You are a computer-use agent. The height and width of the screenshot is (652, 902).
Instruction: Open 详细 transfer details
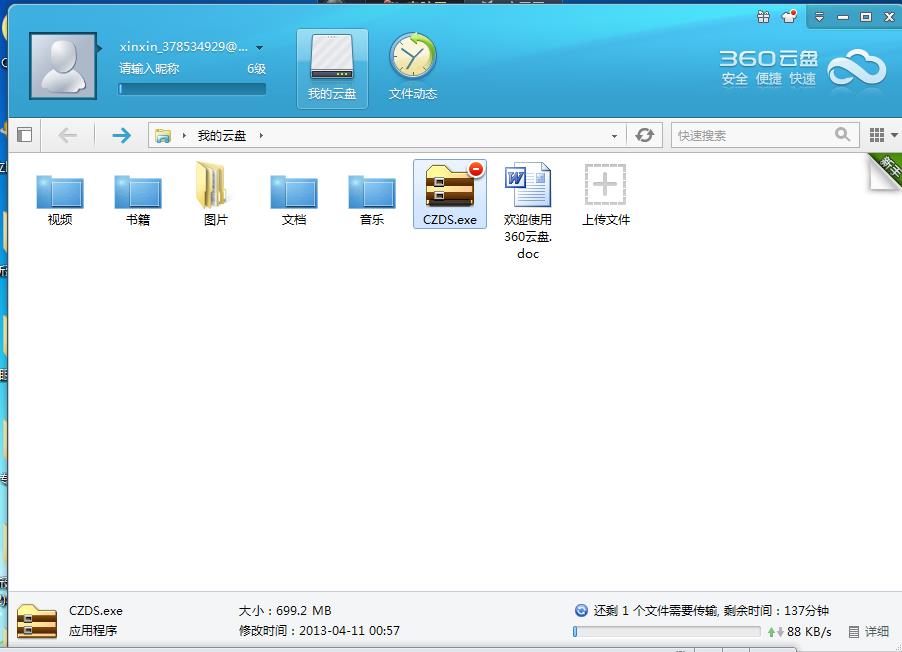[869, 632]
